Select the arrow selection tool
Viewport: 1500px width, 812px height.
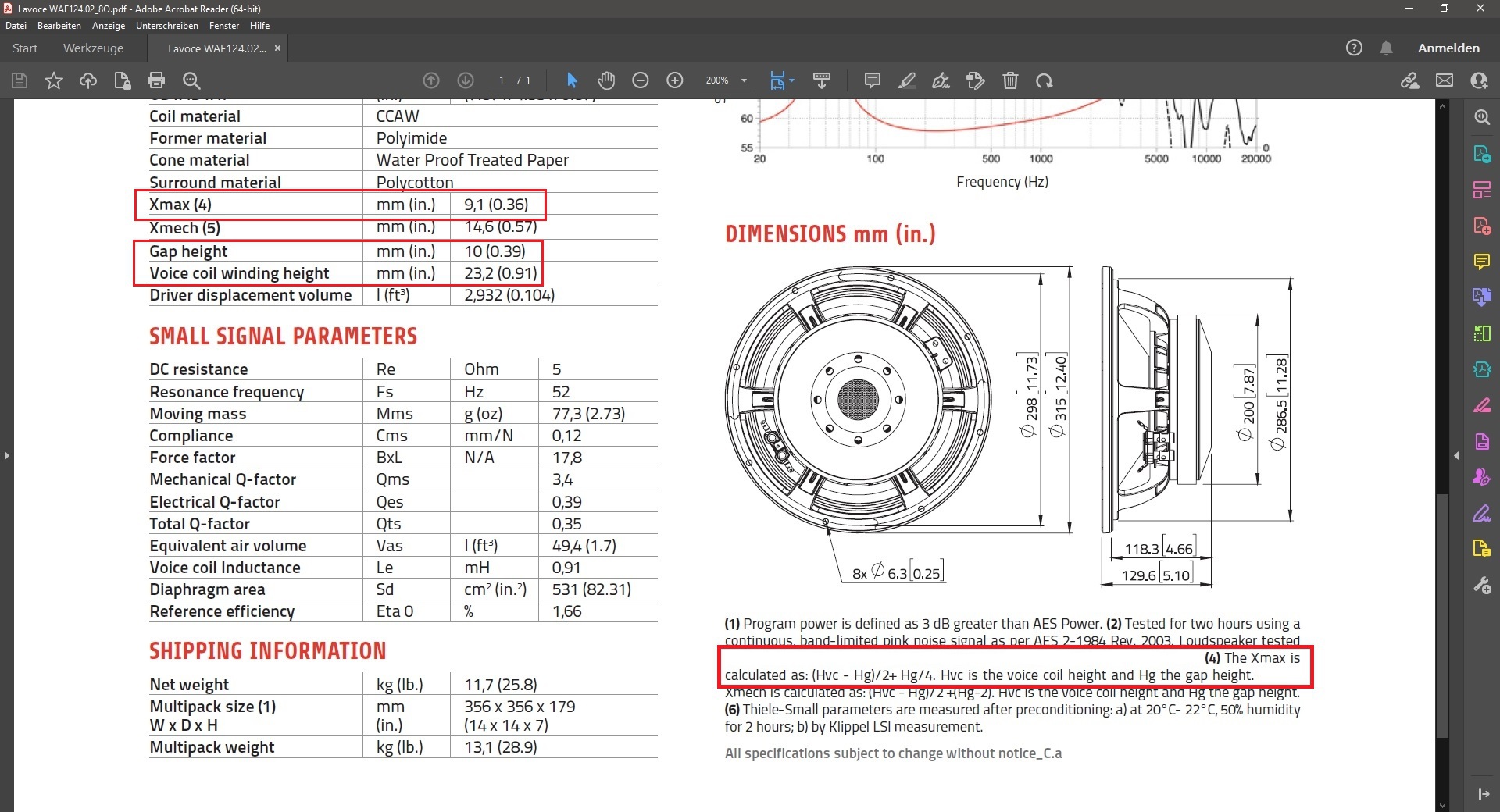point(572,80)
